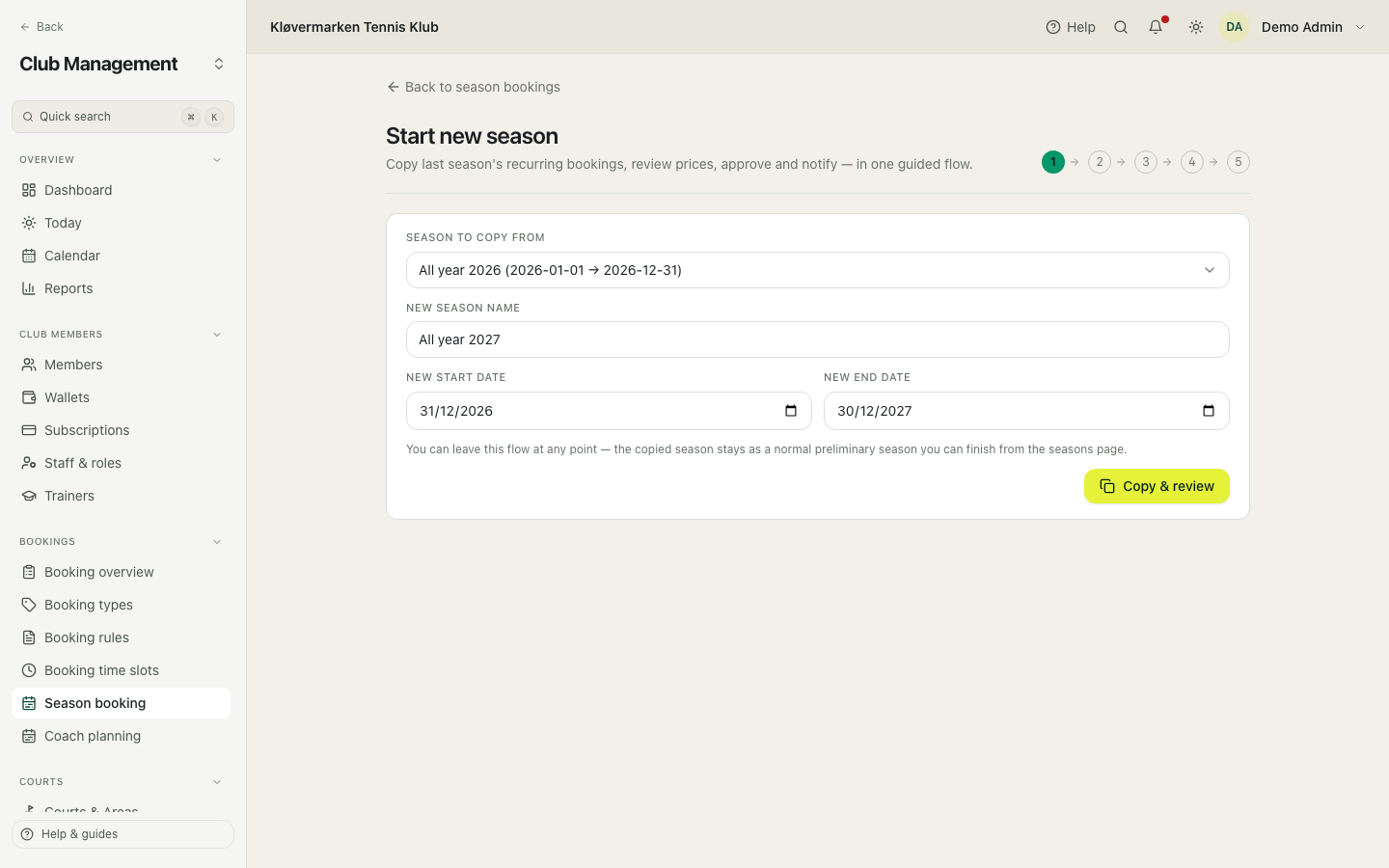
Task: Click the Subscriptions card icon
Action: coord(29,430)
